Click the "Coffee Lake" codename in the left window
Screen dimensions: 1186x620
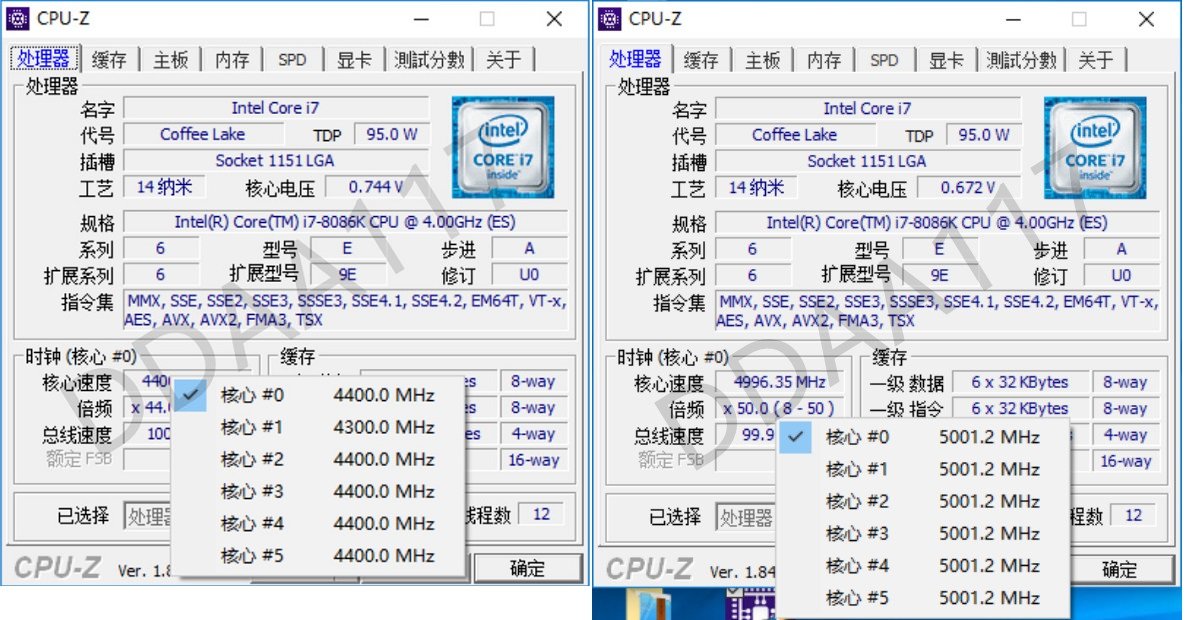pyautogui.click(x=203, y=135)
